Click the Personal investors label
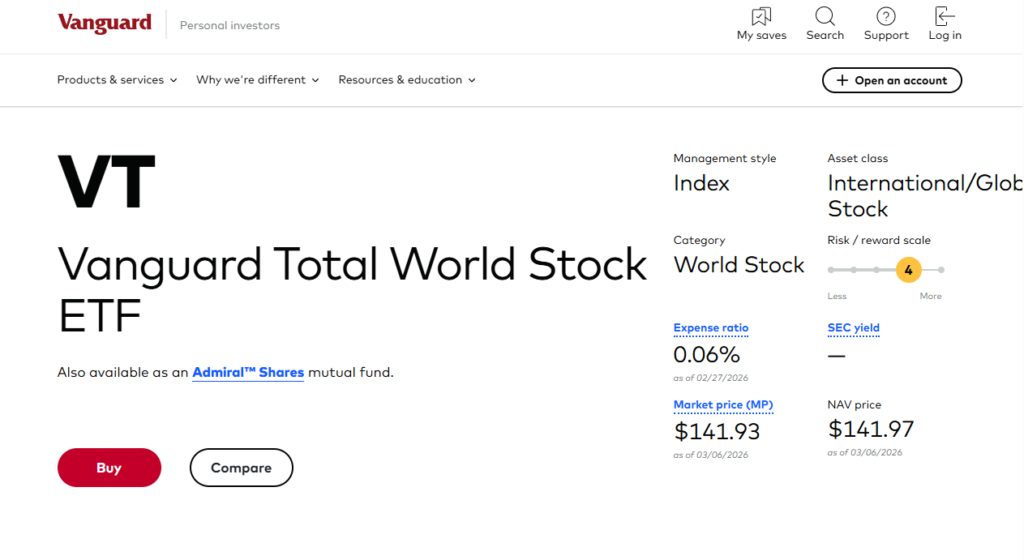This screenshot has width=1024, height=560. (x=230, y=25)
